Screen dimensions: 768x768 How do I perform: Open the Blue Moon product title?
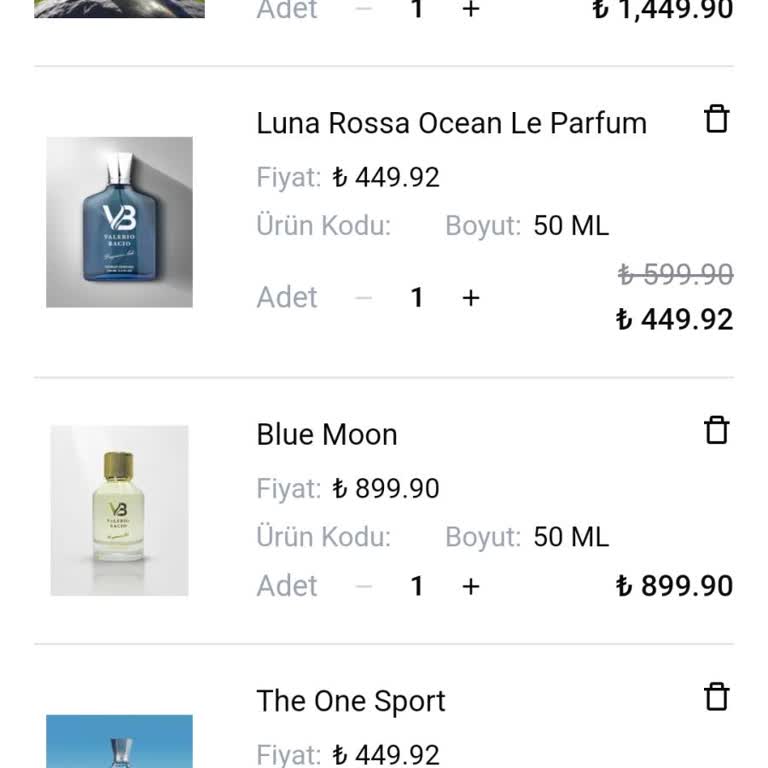click(327, 434)
